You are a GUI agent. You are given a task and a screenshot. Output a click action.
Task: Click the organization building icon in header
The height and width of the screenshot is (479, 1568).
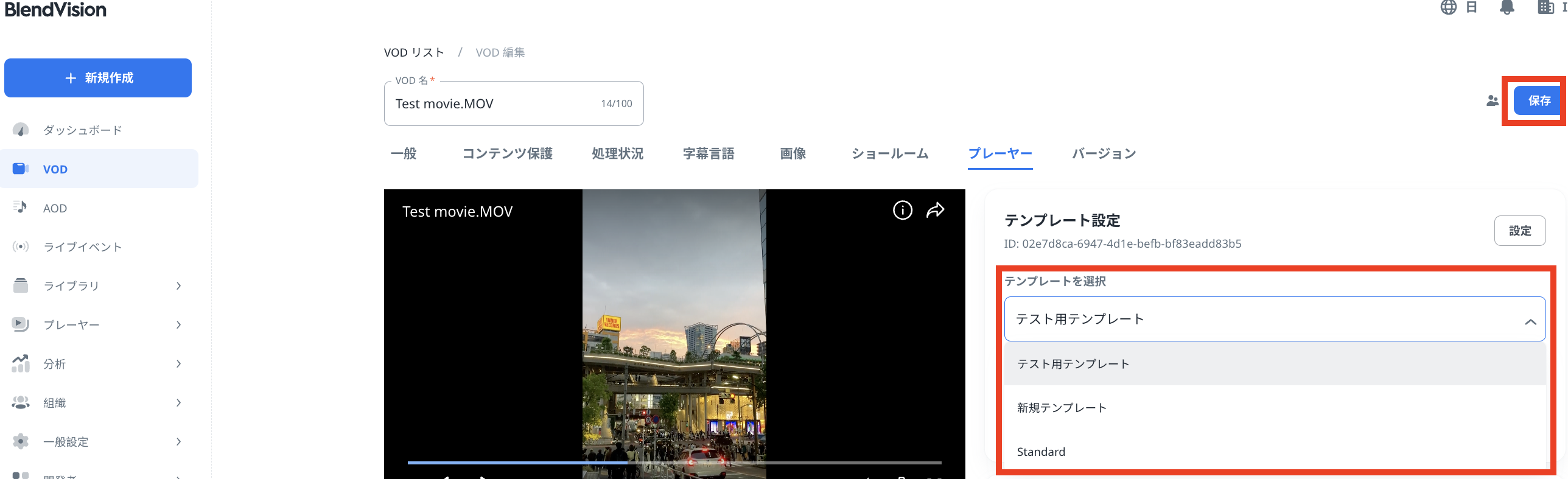(x=1545, y=8)
